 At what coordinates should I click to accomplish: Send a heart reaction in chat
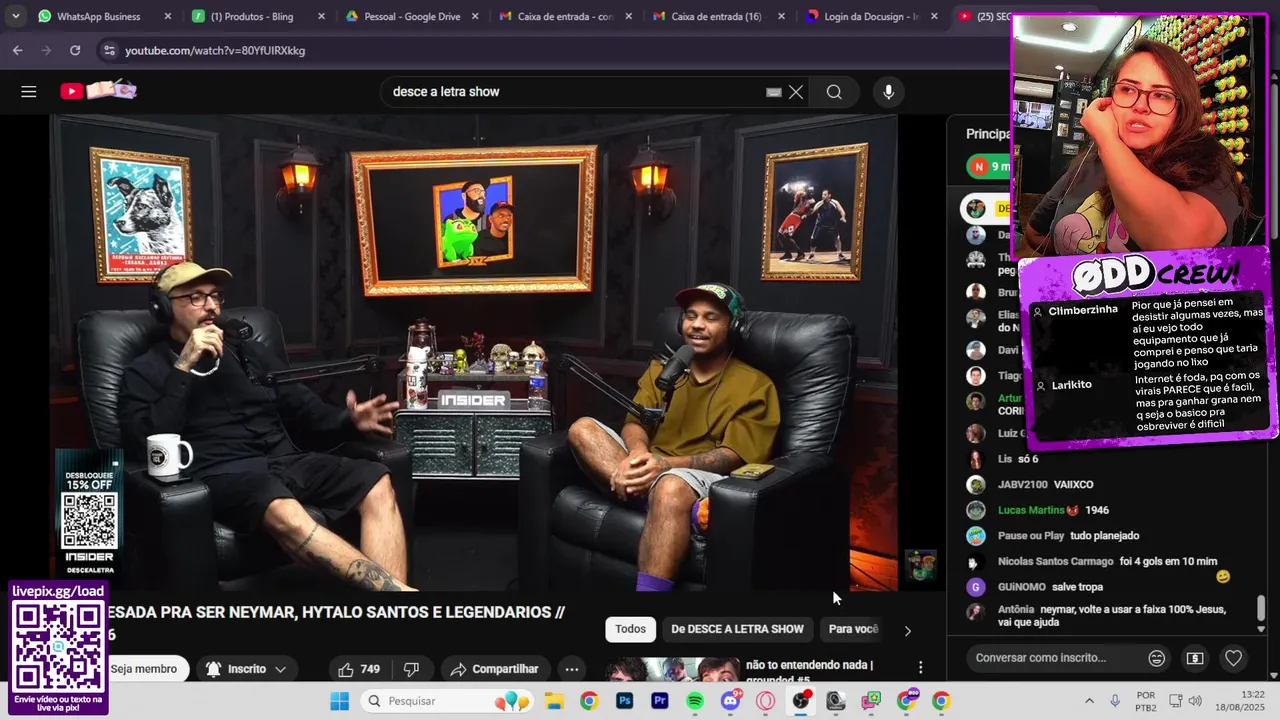(1233, 658)
